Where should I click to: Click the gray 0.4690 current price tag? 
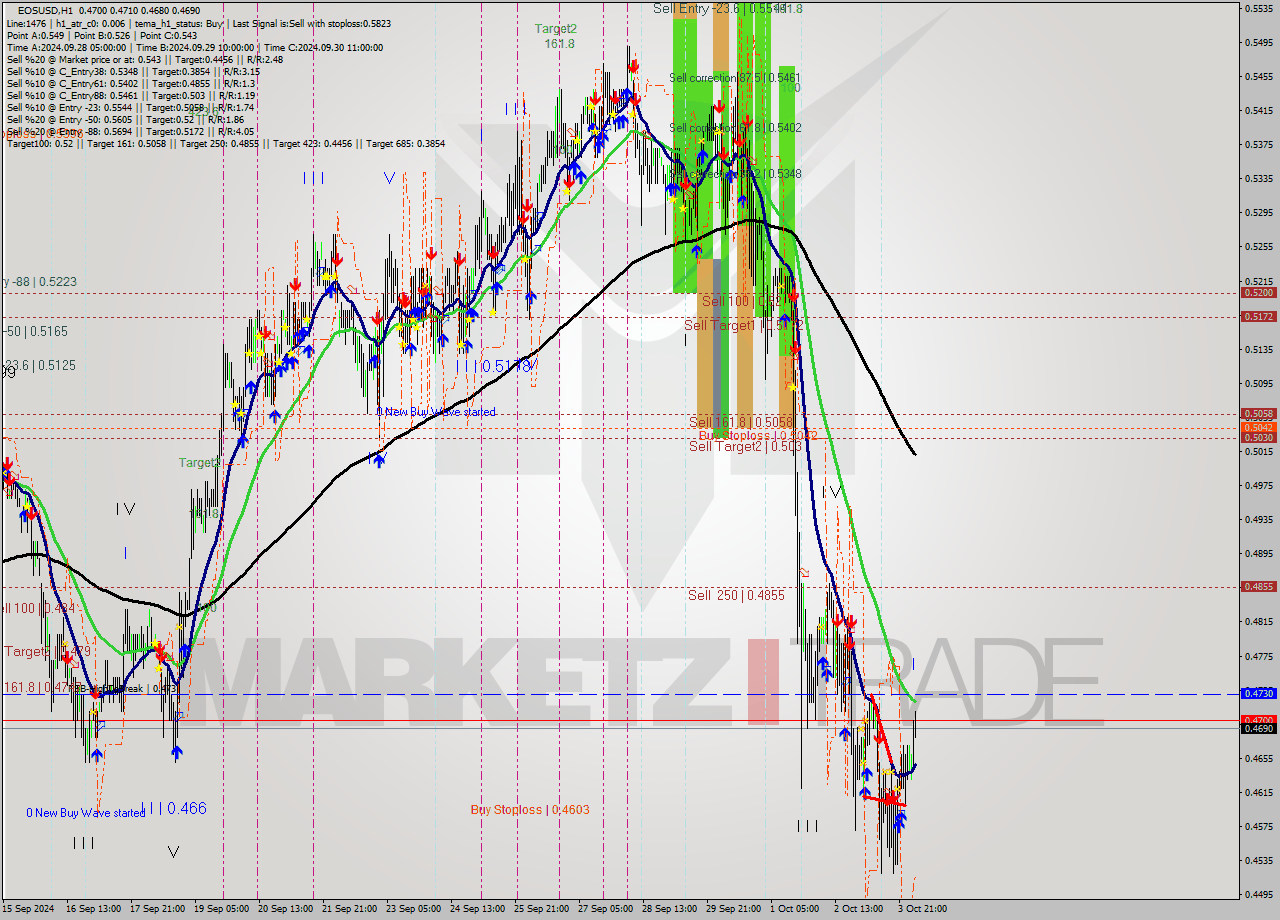point(1258,728)
